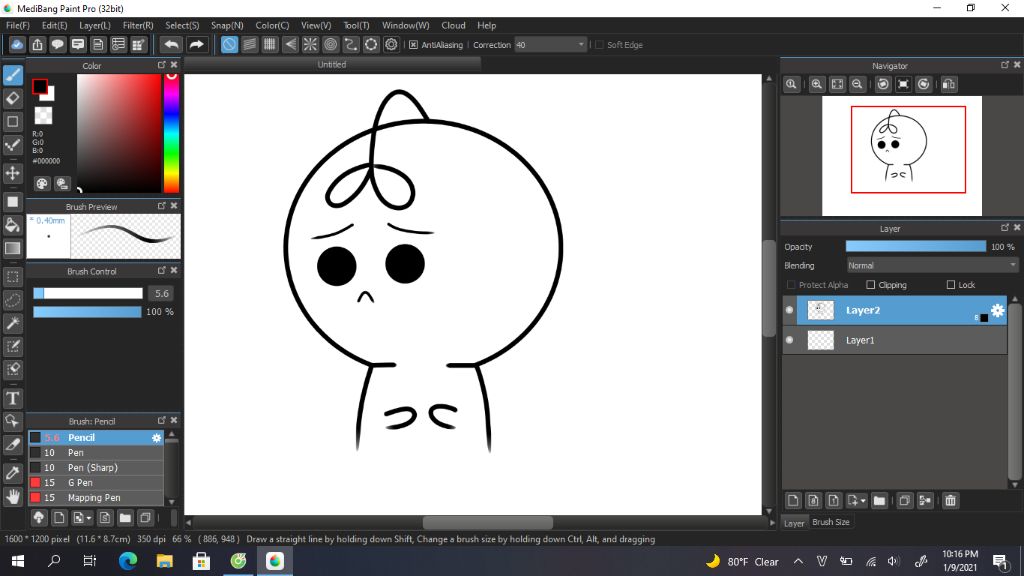Screen dimensions: 1024x576
Task: Click the Undo arrow in toolbar
Action: 171,44
